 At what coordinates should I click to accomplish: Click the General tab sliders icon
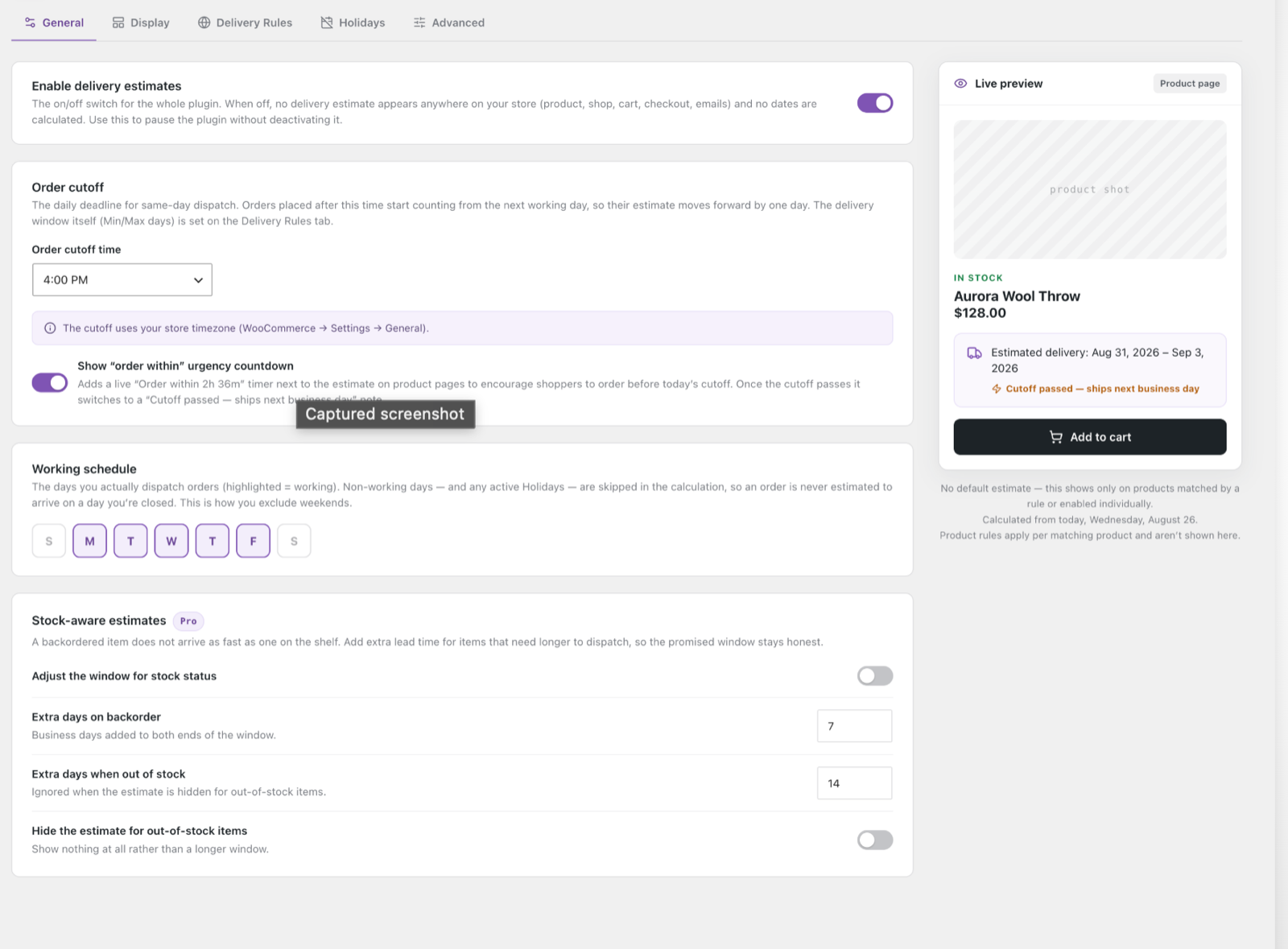click(30, 23)
